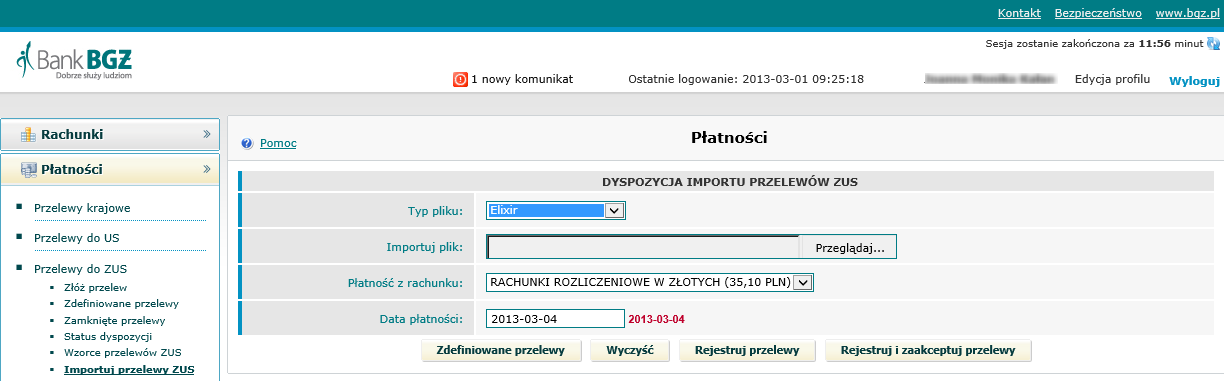The image size is (1224, 381).
Task: Click the Ostatnie logowanie timestamp text
Action: [x=746, y=79]
